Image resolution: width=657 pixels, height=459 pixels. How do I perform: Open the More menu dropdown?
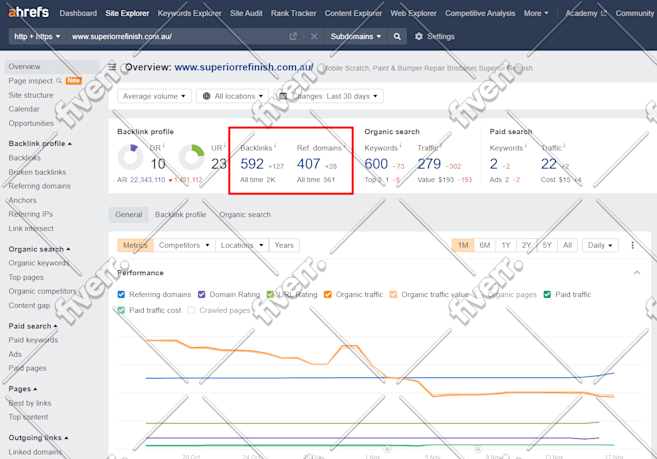click(x=536, y=13)
